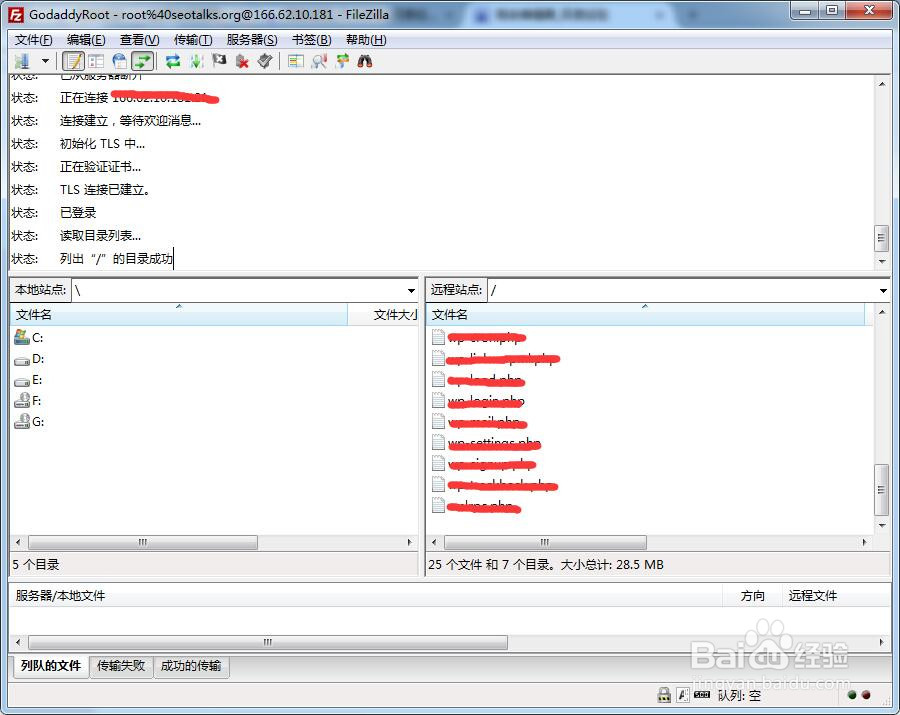Click the 远程文件 queue column header
The width and height of the screenshot is (900, 715).
point(836,596)
